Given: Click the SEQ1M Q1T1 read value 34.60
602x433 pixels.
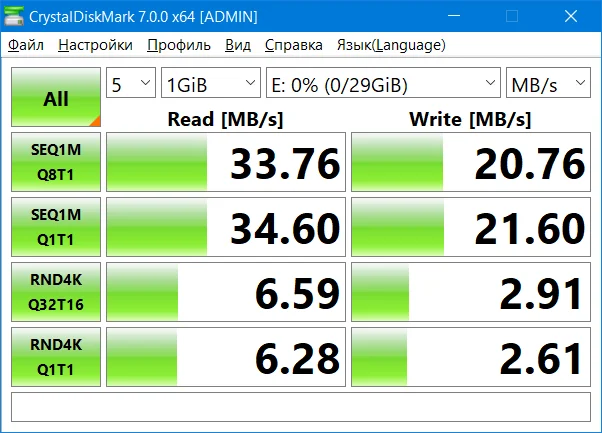Looking at the screenshot, I should pyautogui.click(x=226, y=227).
